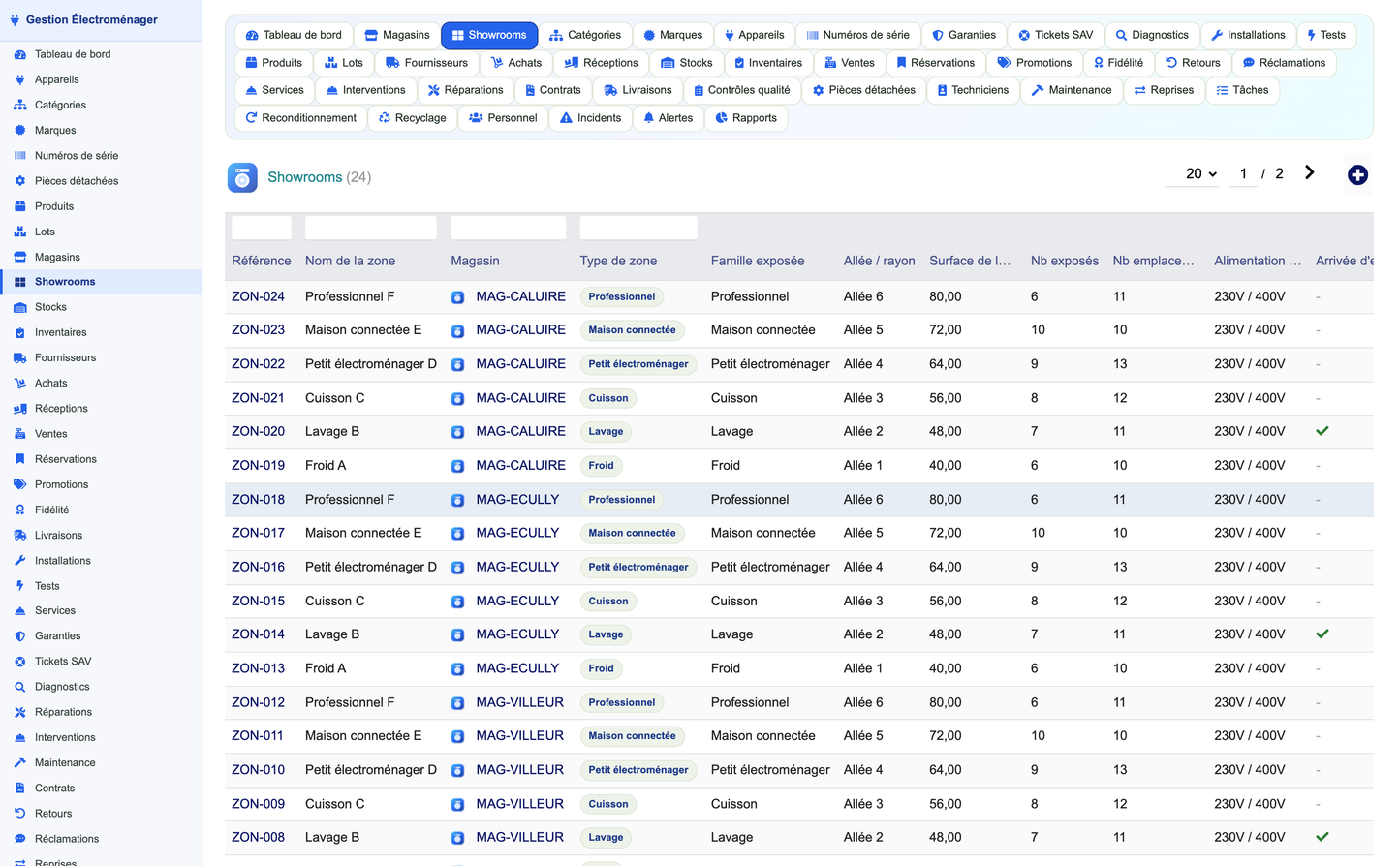Viewport: 1400px width, 866px height.
Task: Select the Tickets SAV icon in sidebar
Action: click(19, 662)
